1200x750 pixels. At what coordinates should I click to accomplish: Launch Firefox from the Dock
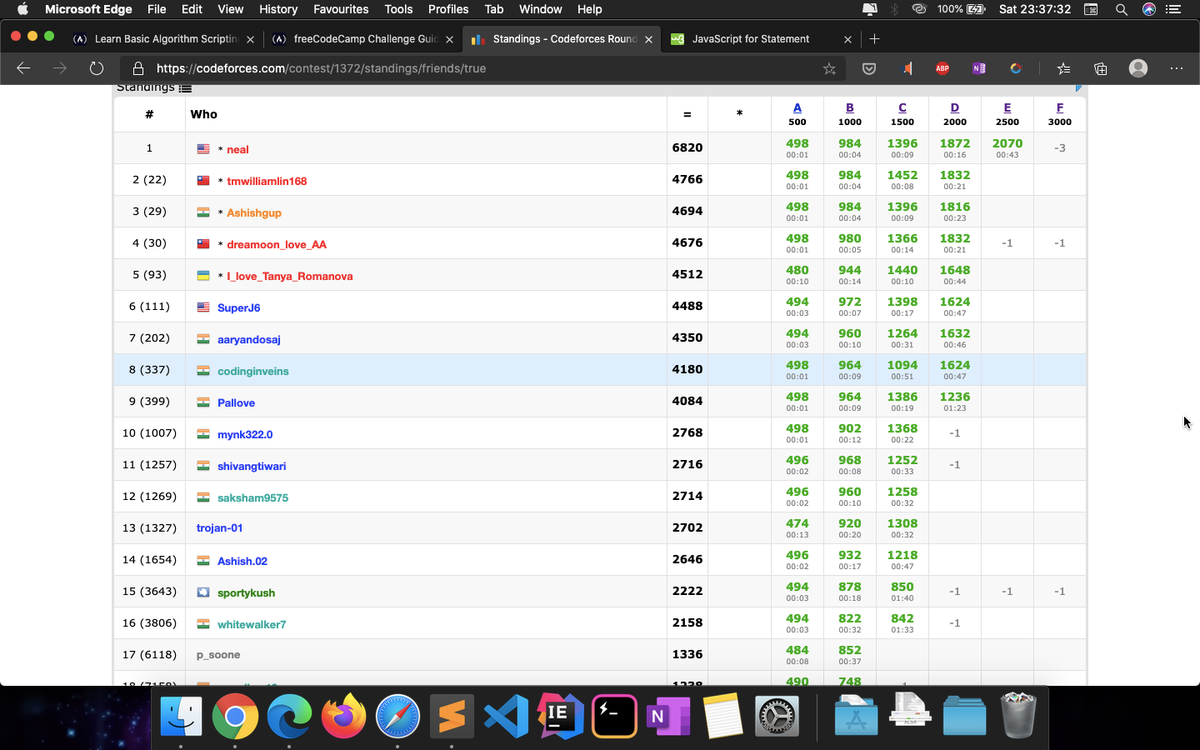[344, 716]
